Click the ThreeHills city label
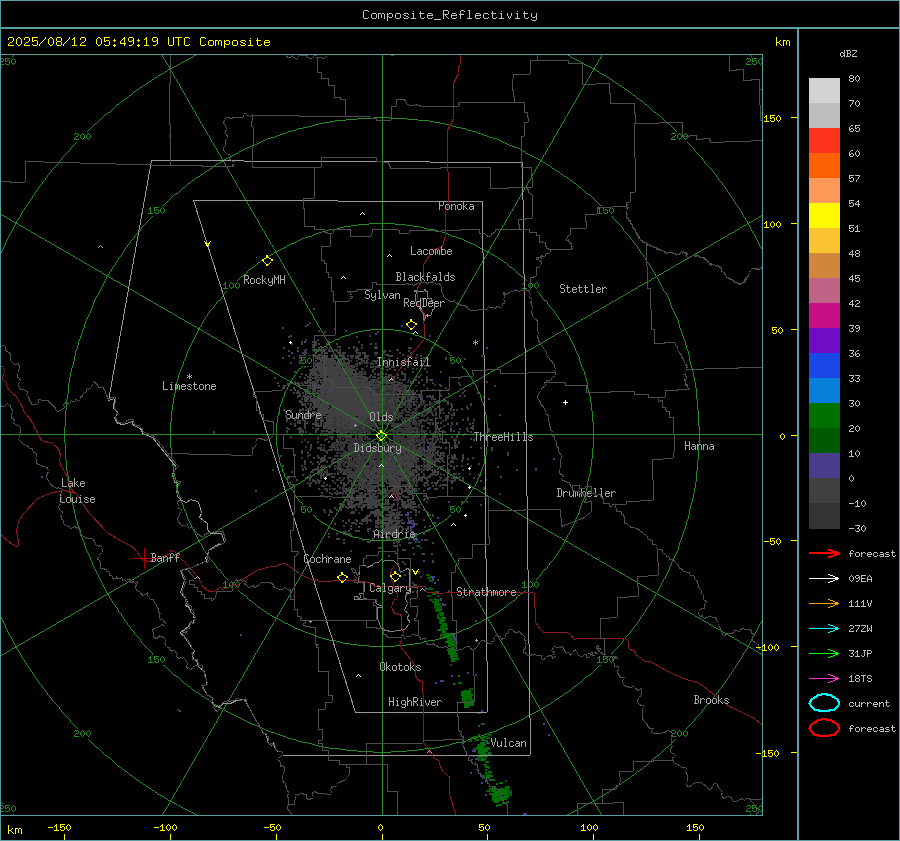 click(x=503, y=437)
